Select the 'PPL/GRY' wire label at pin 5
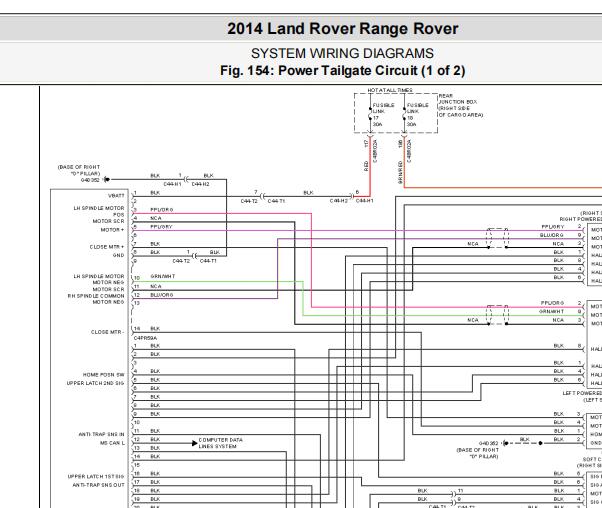 [x=161, y=227]
